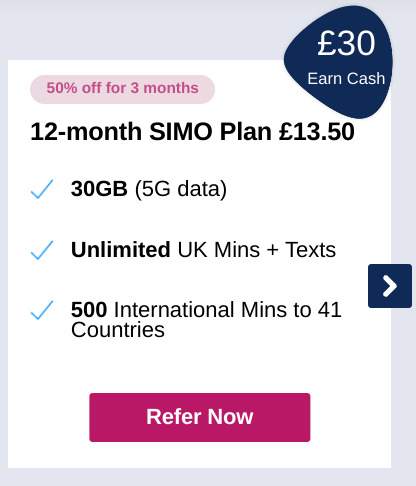Click the £13.50 price in the heading
This screenshot has width=416, height=486.
tap(317, 132)
